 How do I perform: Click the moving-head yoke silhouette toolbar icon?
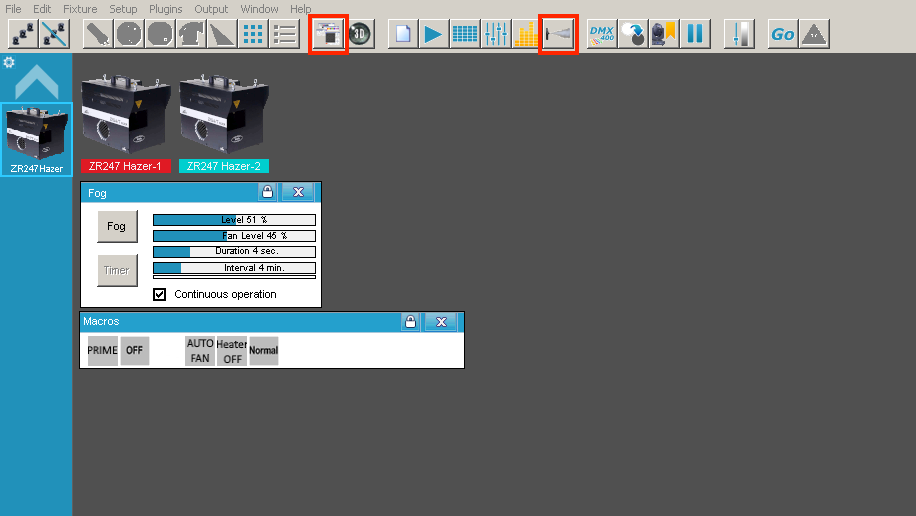[x=191, y=34]
